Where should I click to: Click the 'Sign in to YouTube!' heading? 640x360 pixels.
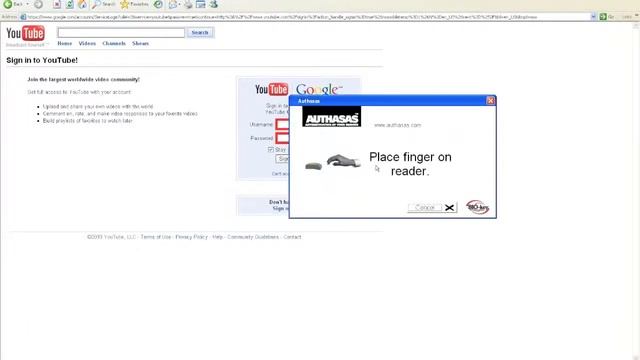coord(42,60)
